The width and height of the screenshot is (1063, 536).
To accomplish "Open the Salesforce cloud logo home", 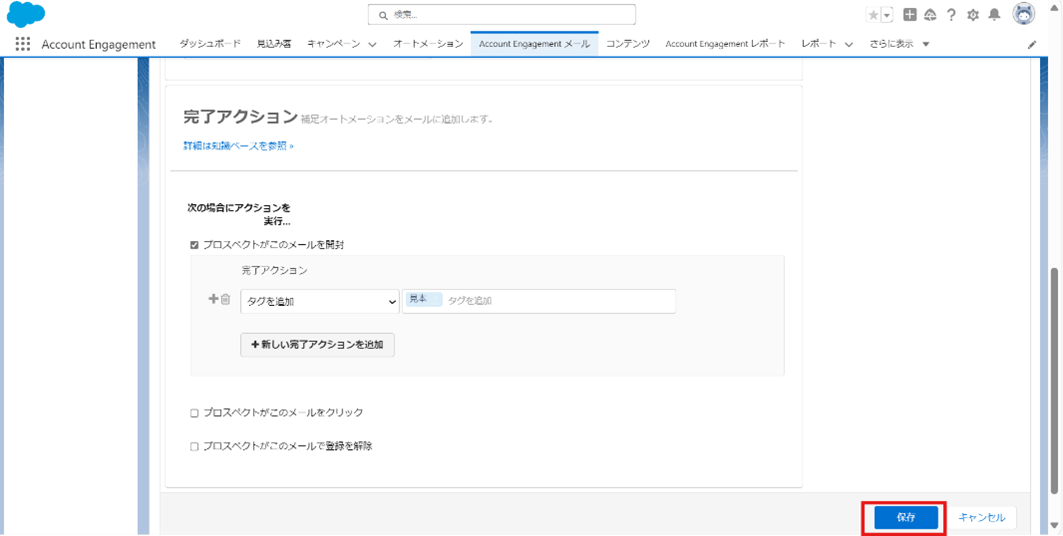I will tap(25, 15).
